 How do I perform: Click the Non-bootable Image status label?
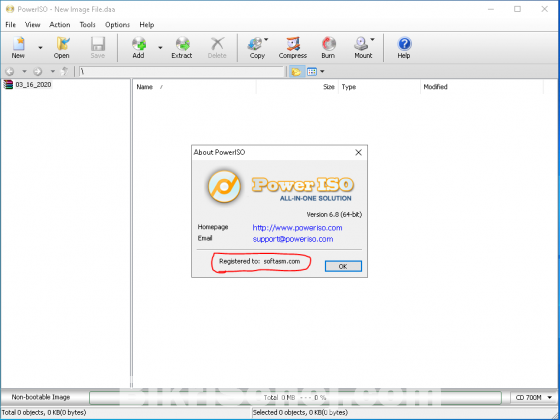pos(41,397)
